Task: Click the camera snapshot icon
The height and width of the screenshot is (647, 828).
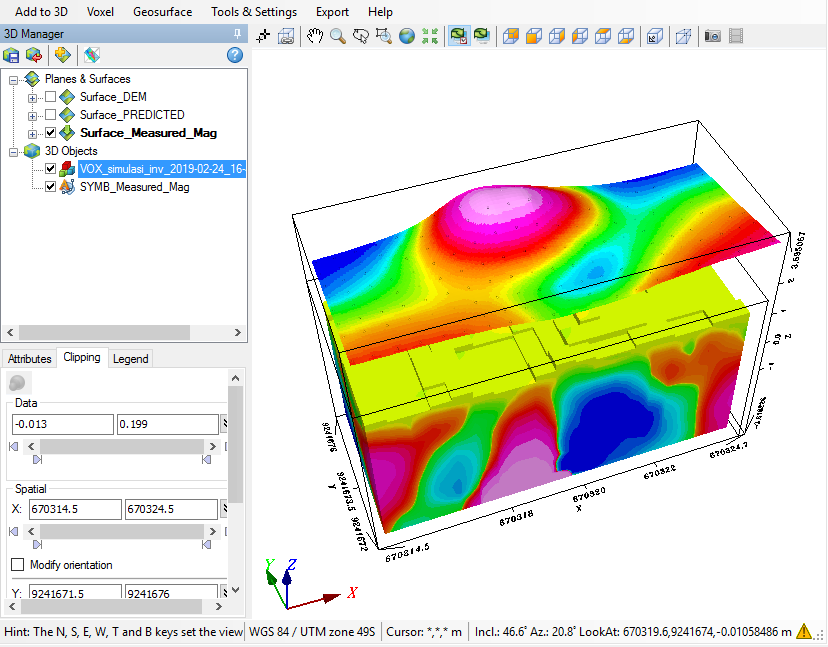Action: click(x=713, y=36)
